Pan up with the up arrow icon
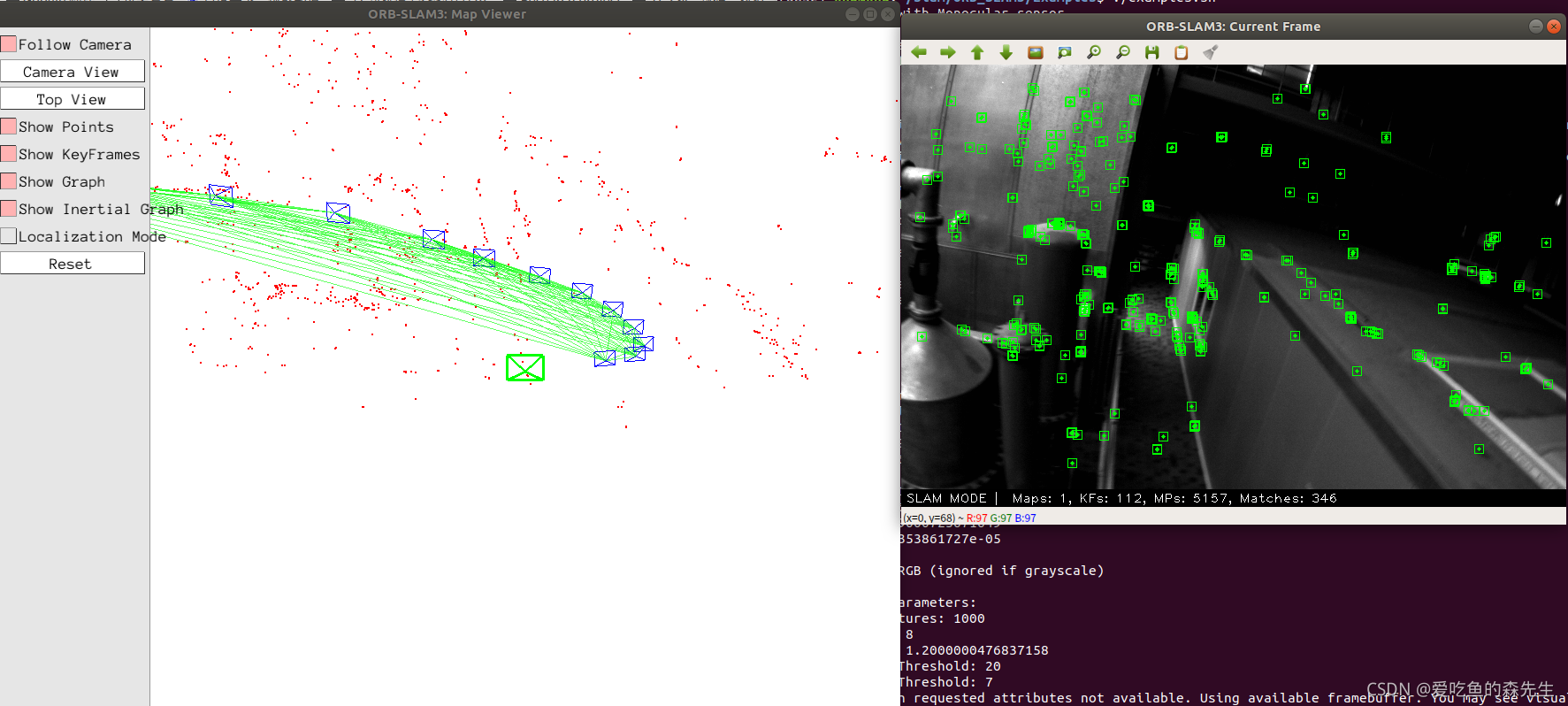The width and height of the screenshot is (1568, 706). [977, 52]
